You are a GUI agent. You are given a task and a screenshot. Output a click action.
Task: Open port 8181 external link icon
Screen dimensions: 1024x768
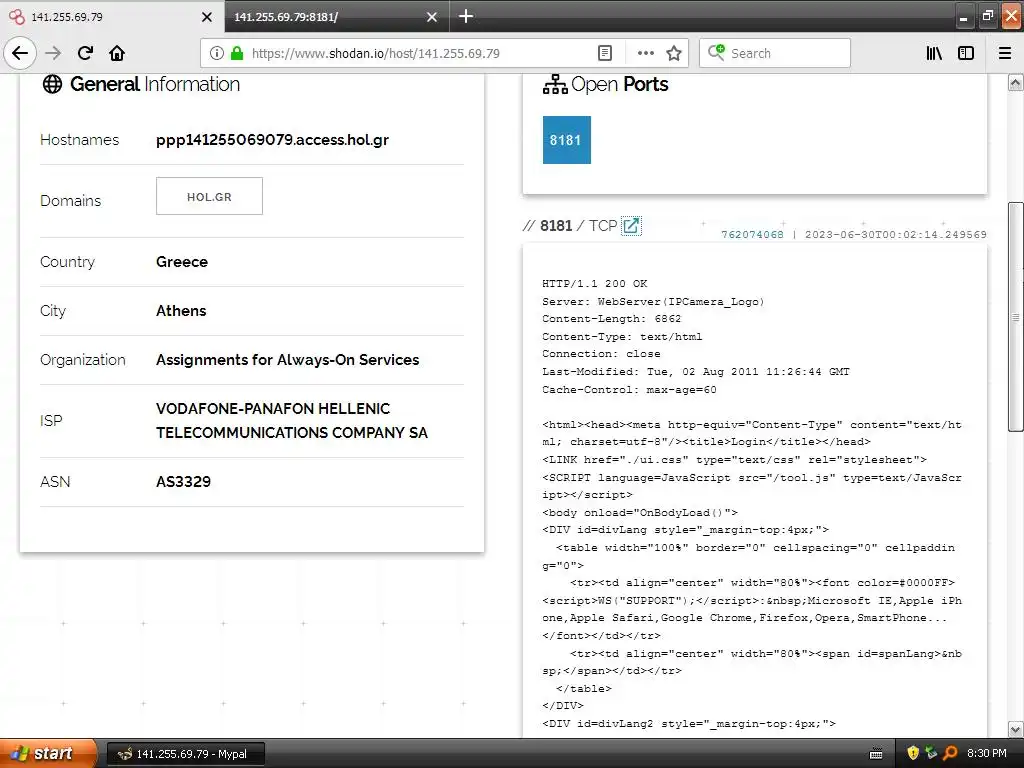(631, 225)
